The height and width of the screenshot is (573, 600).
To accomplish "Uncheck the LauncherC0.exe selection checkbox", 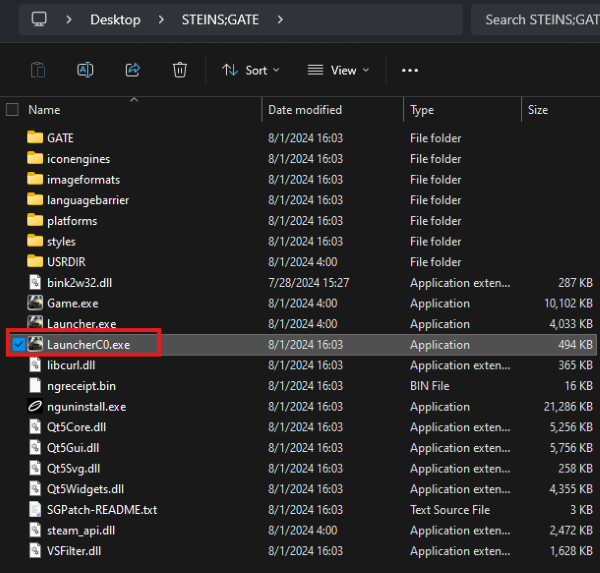I will (18, 344).
